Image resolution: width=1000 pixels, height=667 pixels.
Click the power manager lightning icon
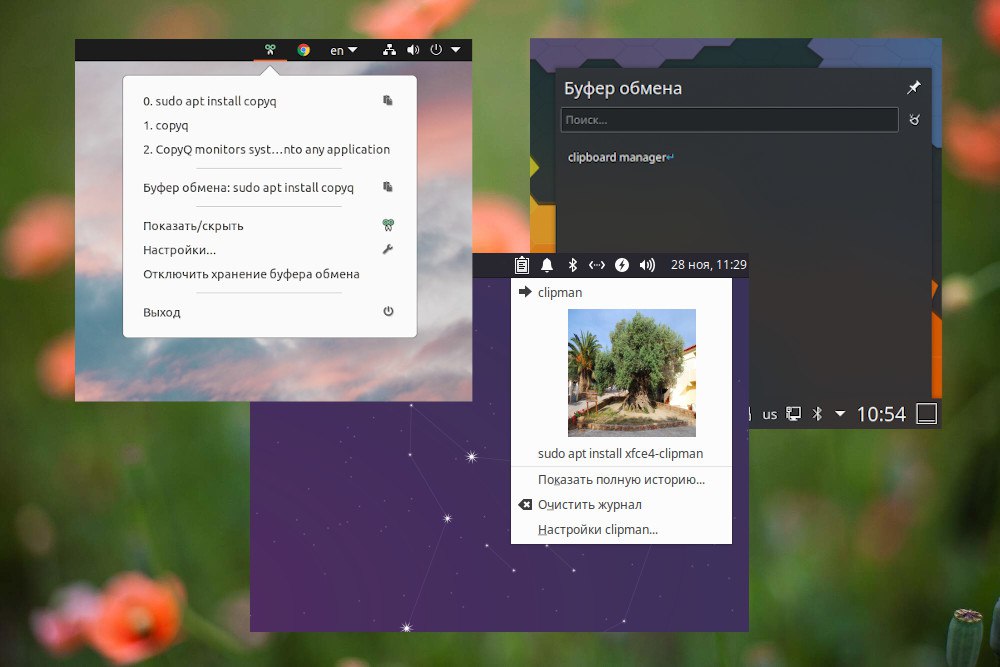click(x=622, y=265)
